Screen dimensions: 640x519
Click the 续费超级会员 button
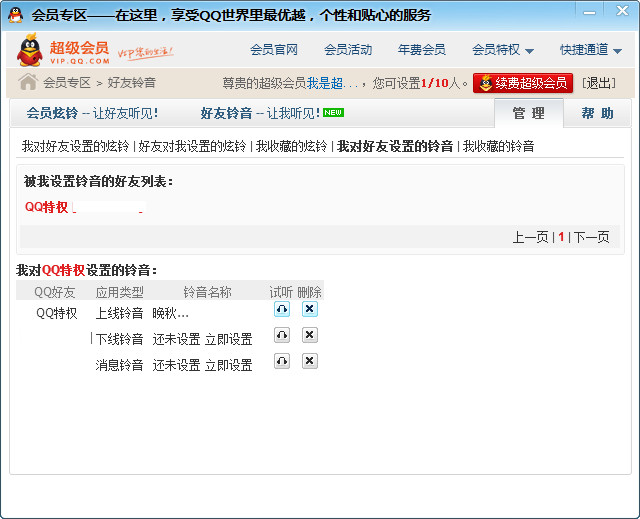[523, 83]
